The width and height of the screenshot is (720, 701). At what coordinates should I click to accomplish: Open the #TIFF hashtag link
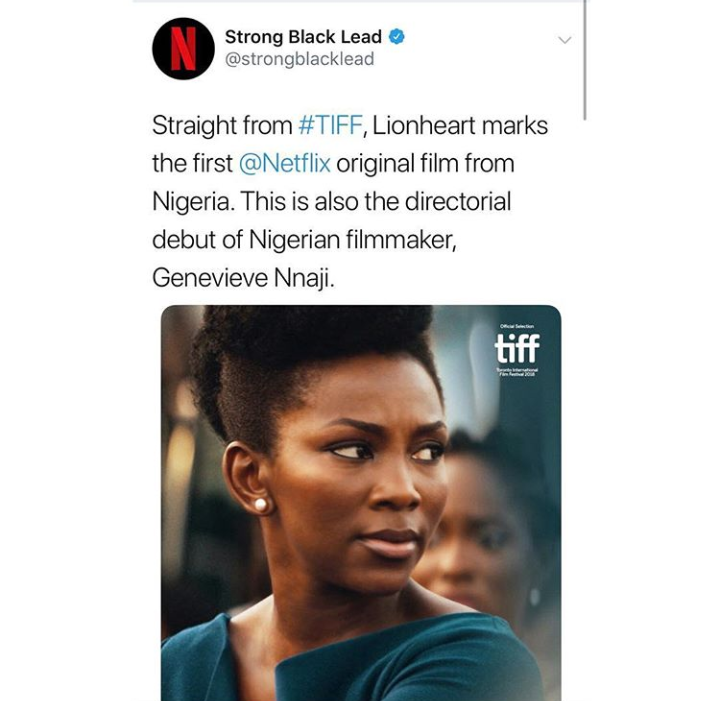[330, 125]
